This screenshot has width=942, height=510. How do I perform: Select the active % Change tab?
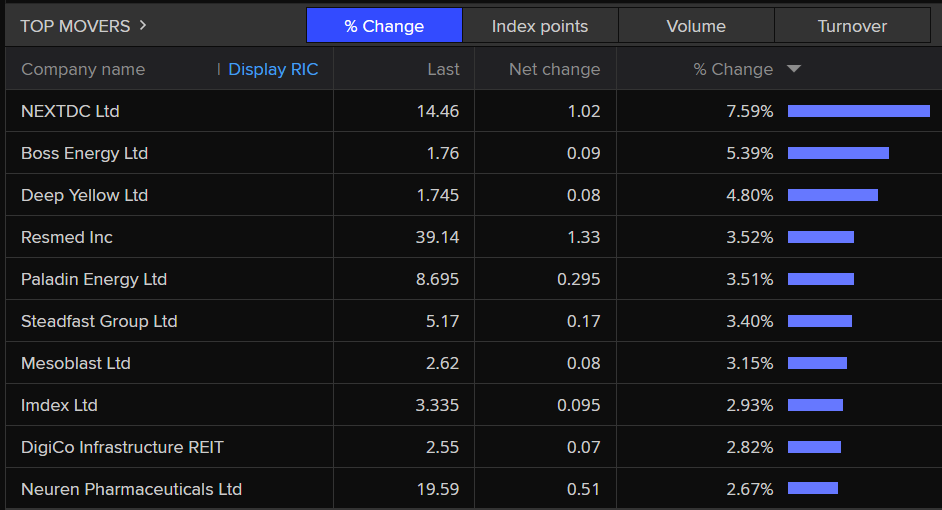pyautogui.click(x=384, y=26)
